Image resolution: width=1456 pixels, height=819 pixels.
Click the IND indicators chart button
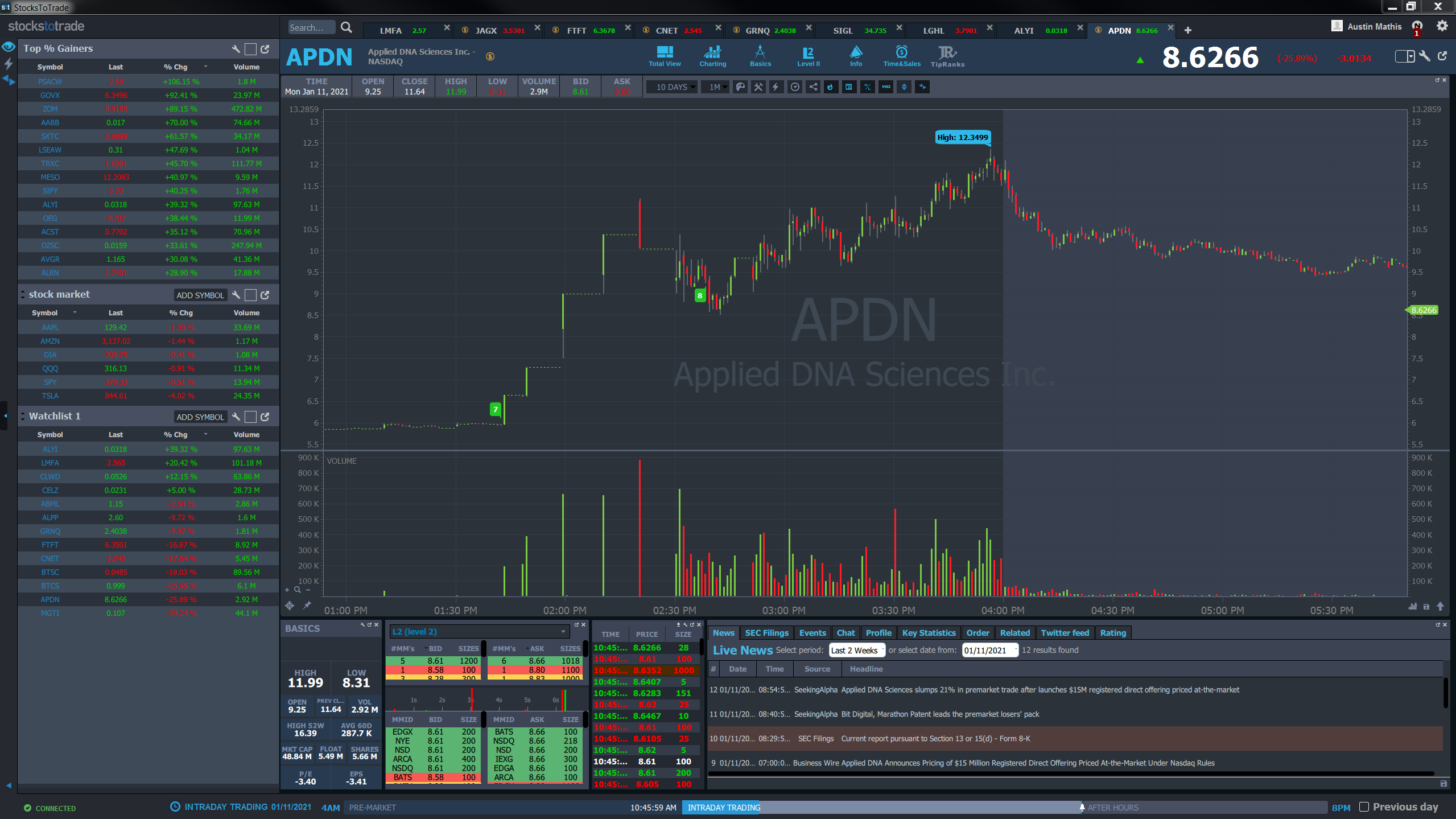click(x=886, y=87)
